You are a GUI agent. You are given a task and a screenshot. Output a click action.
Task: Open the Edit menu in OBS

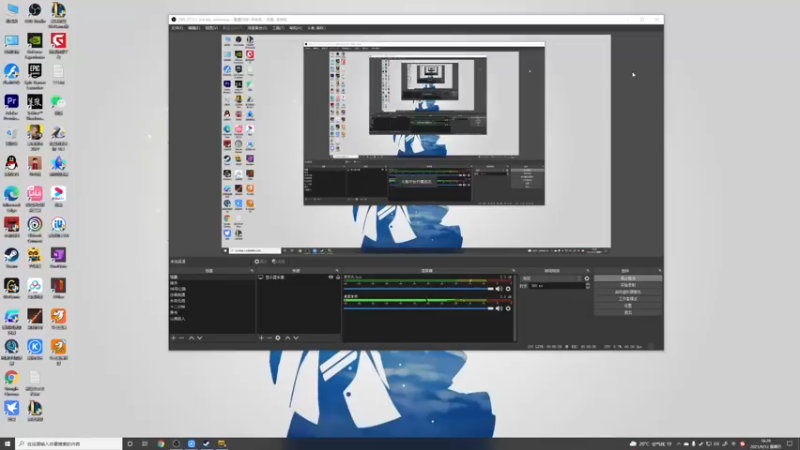pos(194,28)
